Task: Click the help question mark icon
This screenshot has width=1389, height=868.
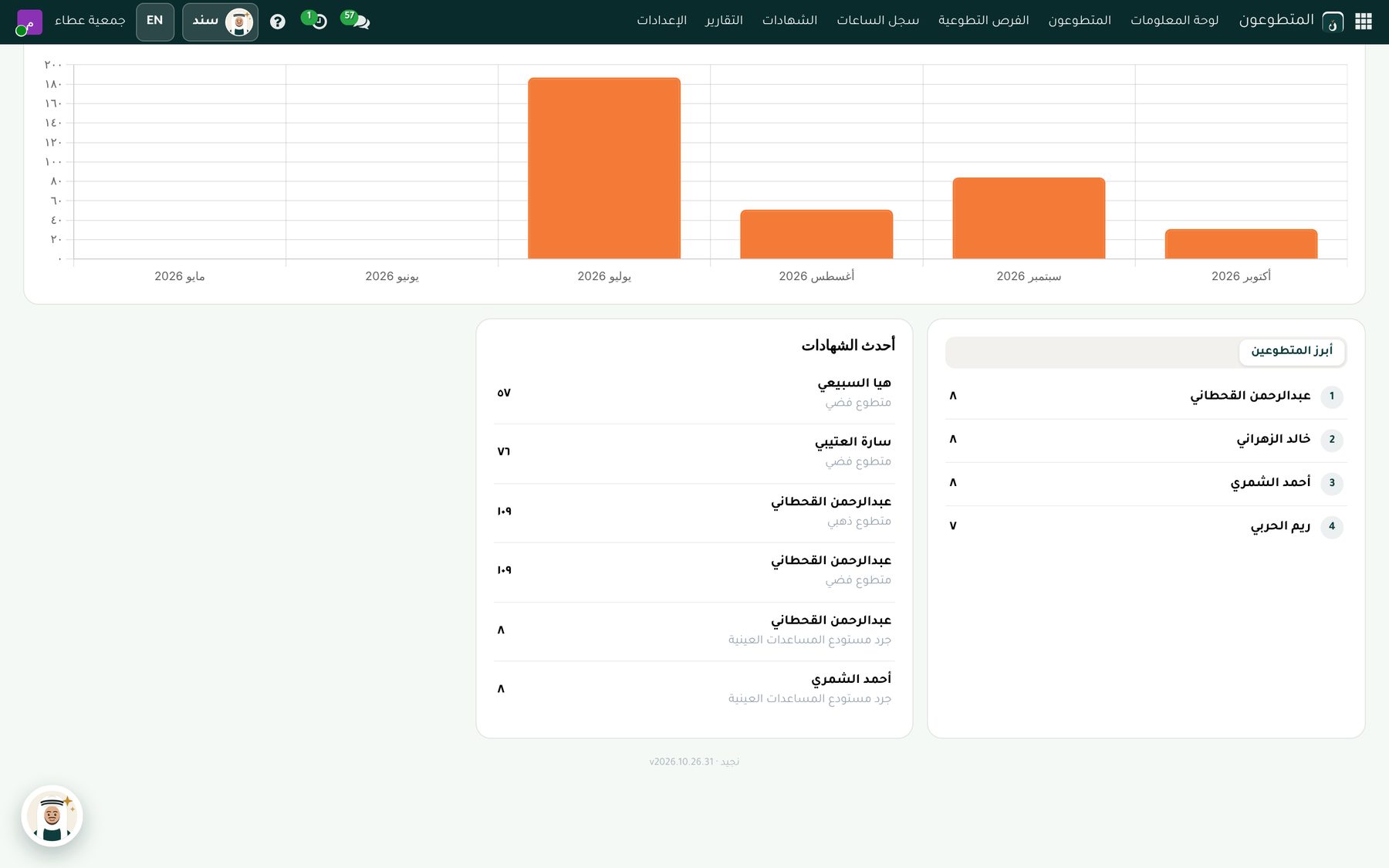Action: [278, 22]
